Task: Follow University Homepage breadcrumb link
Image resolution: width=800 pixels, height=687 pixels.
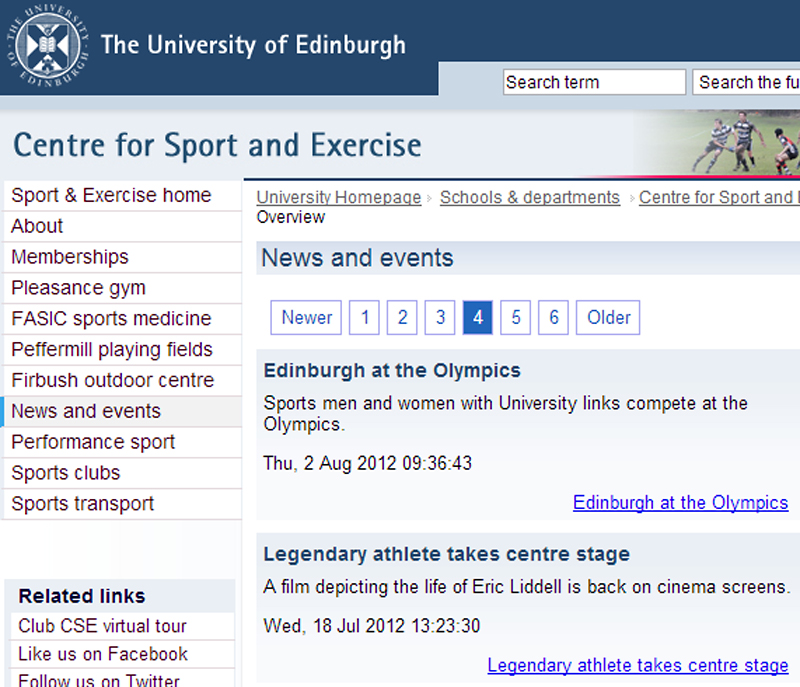Action: coord(339,197)
